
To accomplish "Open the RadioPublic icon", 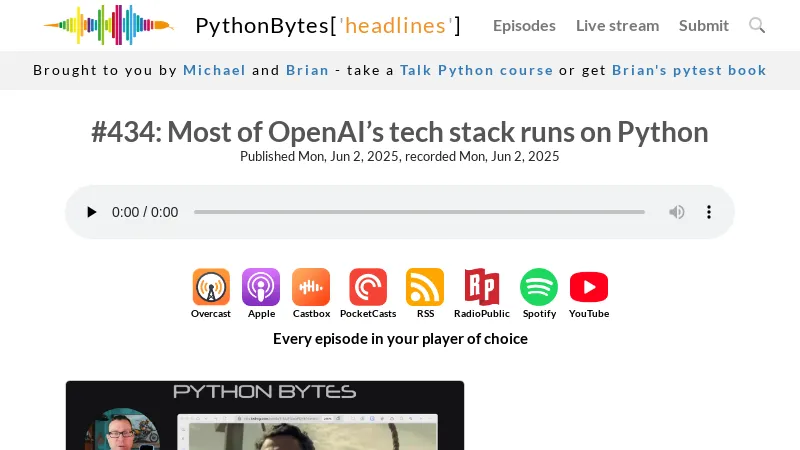I will coord(481,288).
